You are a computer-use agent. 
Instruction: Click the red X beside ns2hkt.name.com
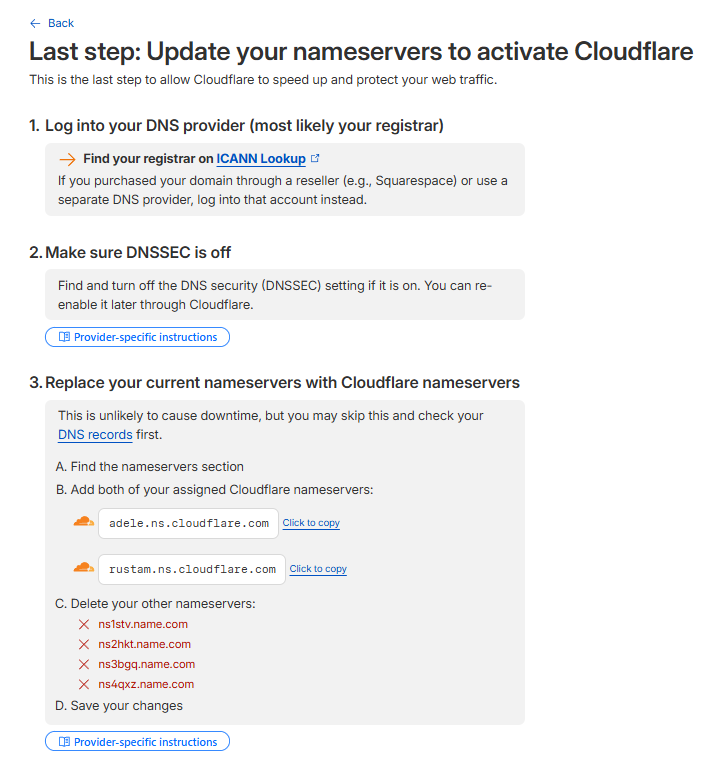(x=84, y=644)
